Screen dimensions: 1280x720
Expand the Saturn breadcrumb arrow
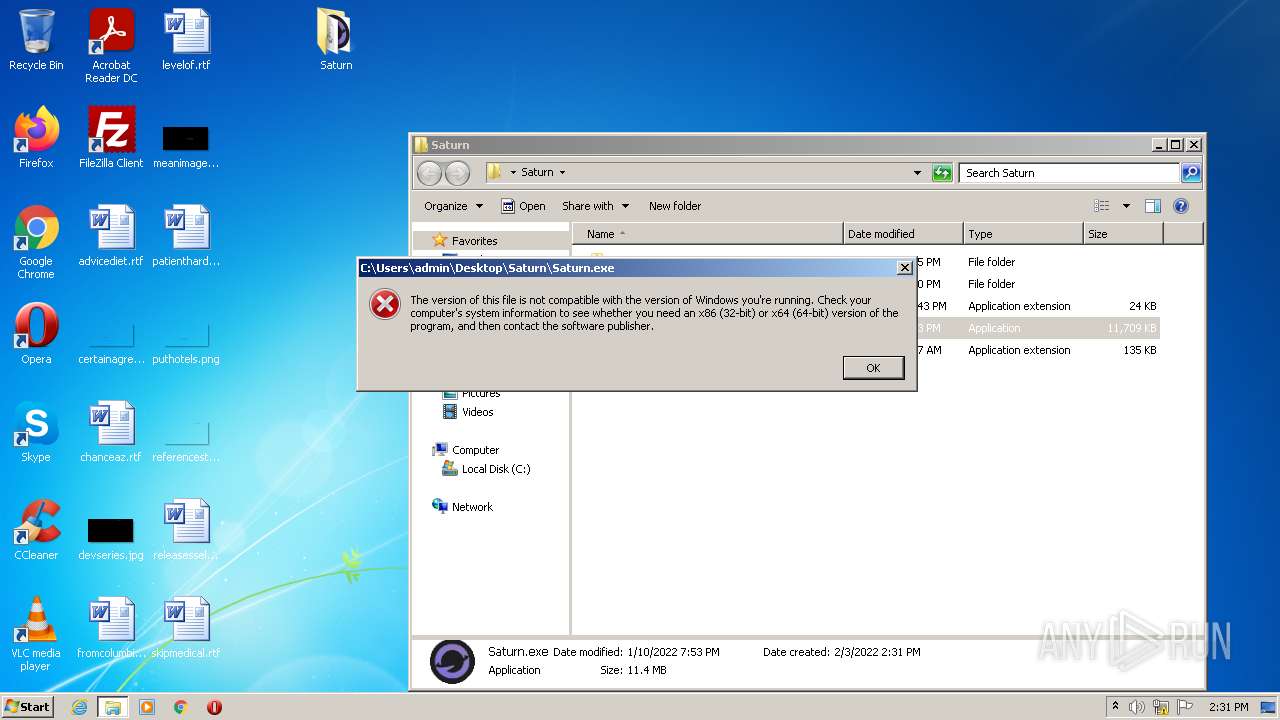click(x=562, y=172)
